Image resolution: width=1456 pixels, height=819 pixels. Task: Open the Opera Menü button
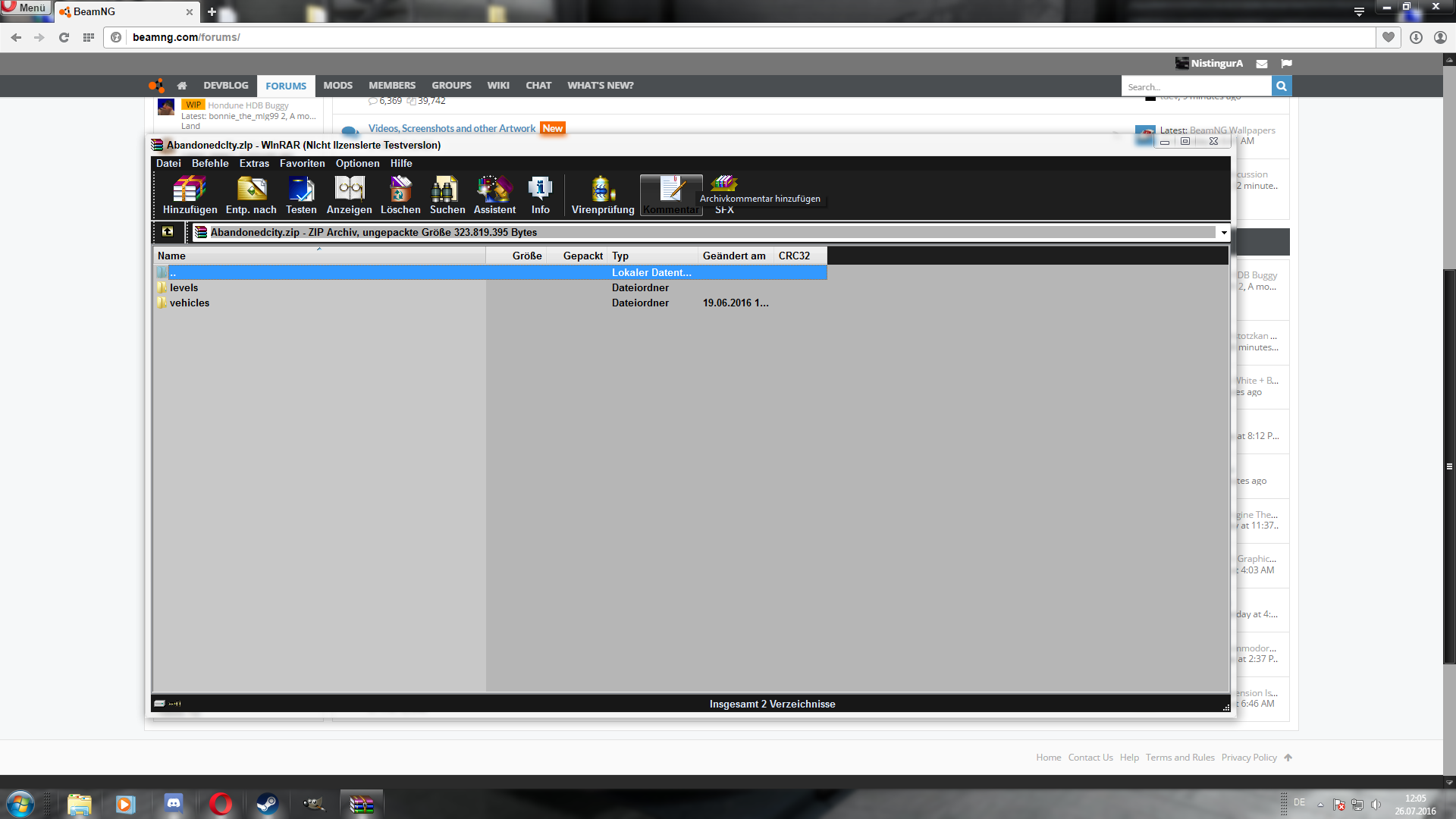click(x=26, y=8)
